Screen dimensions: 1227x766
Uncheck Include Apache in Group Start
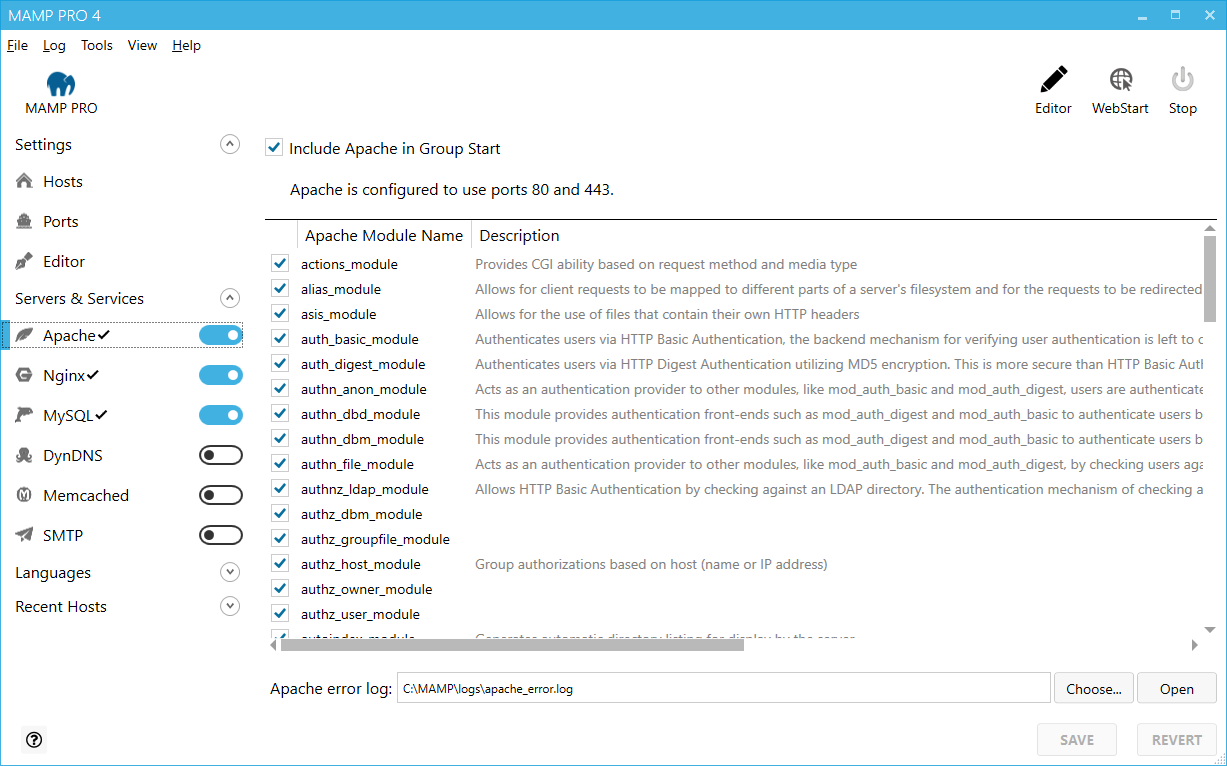coord(274,148)
